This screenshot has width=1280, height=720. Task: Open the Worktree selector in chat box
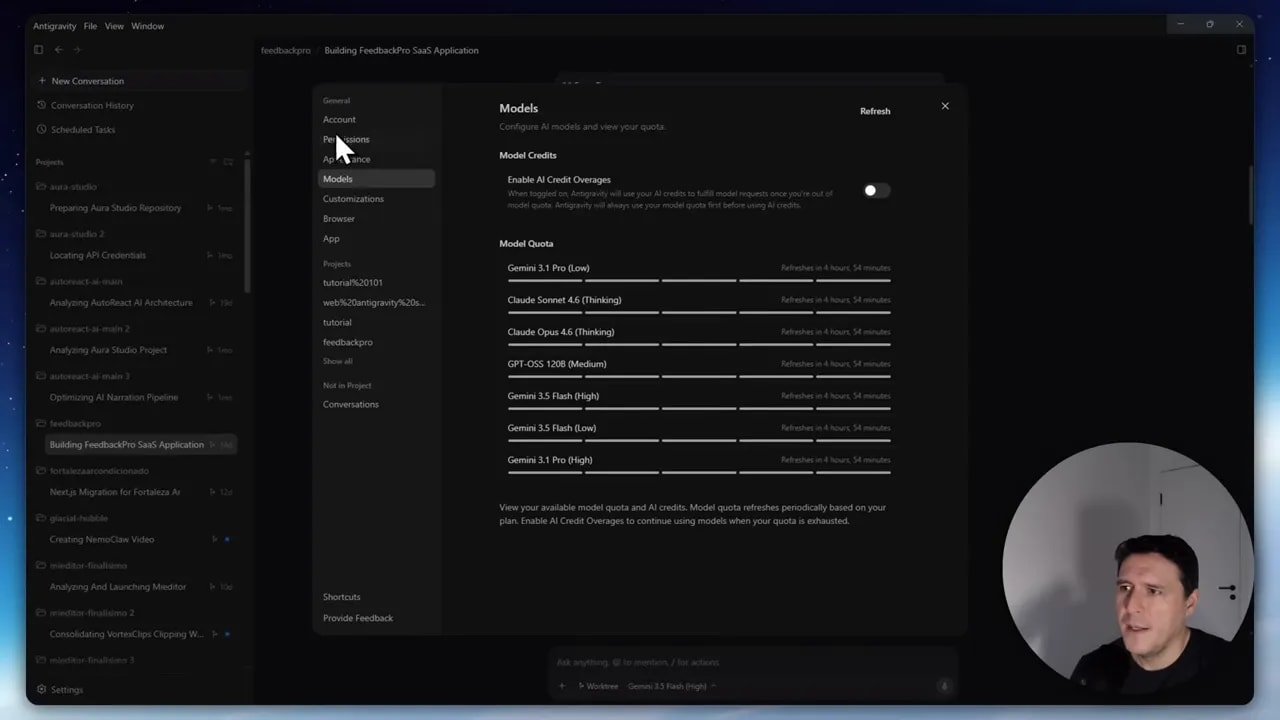point(598,687)
